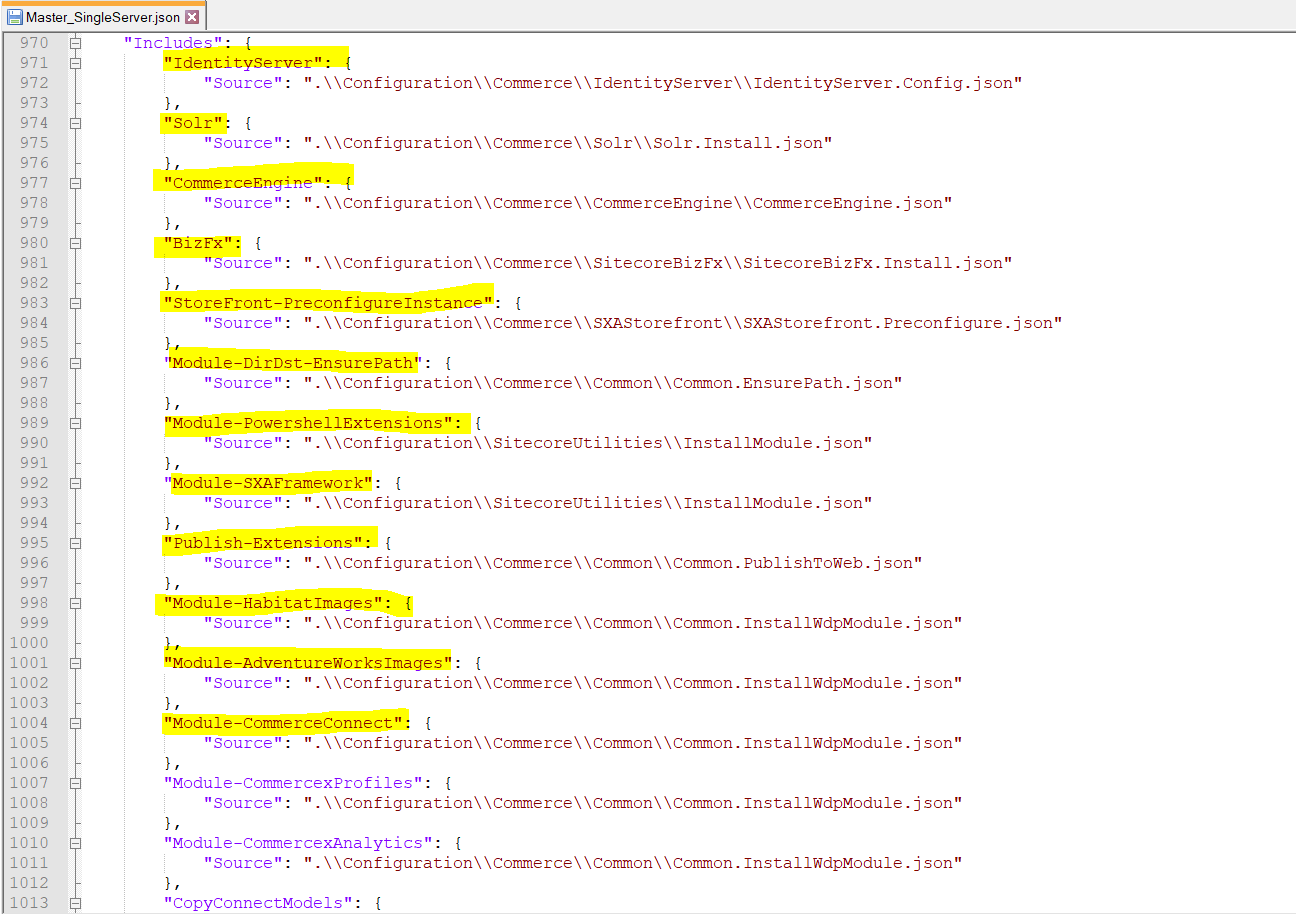Collapse the CopyConnectModels fold marker

click(74, 903)
